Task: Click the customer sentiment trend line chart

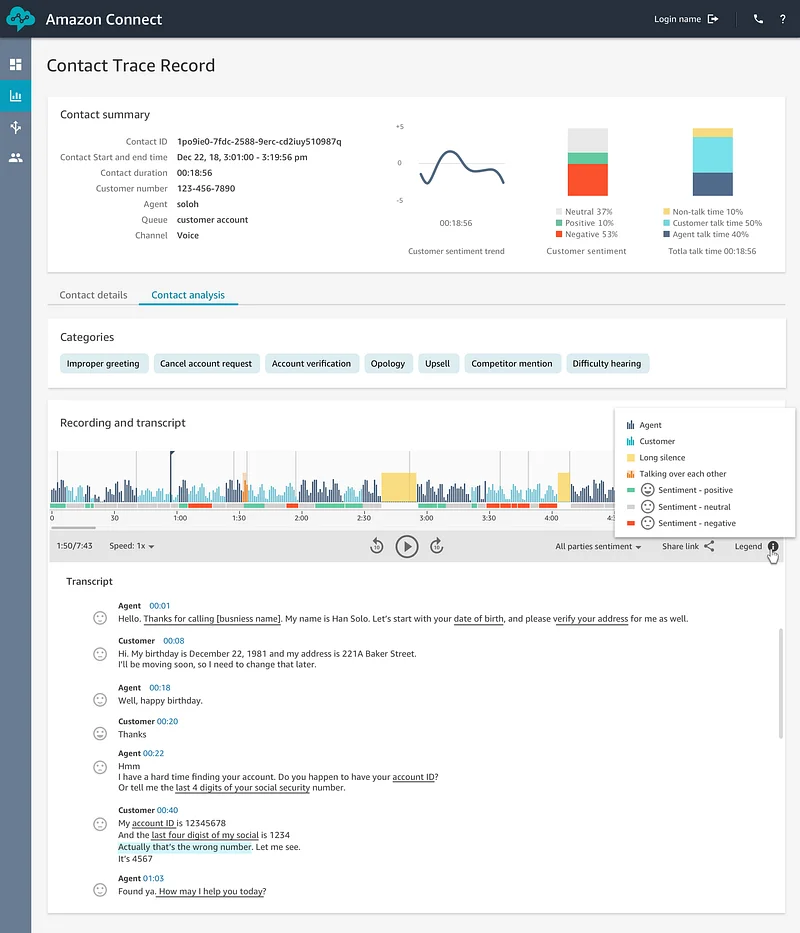Action: click(462, 168)
